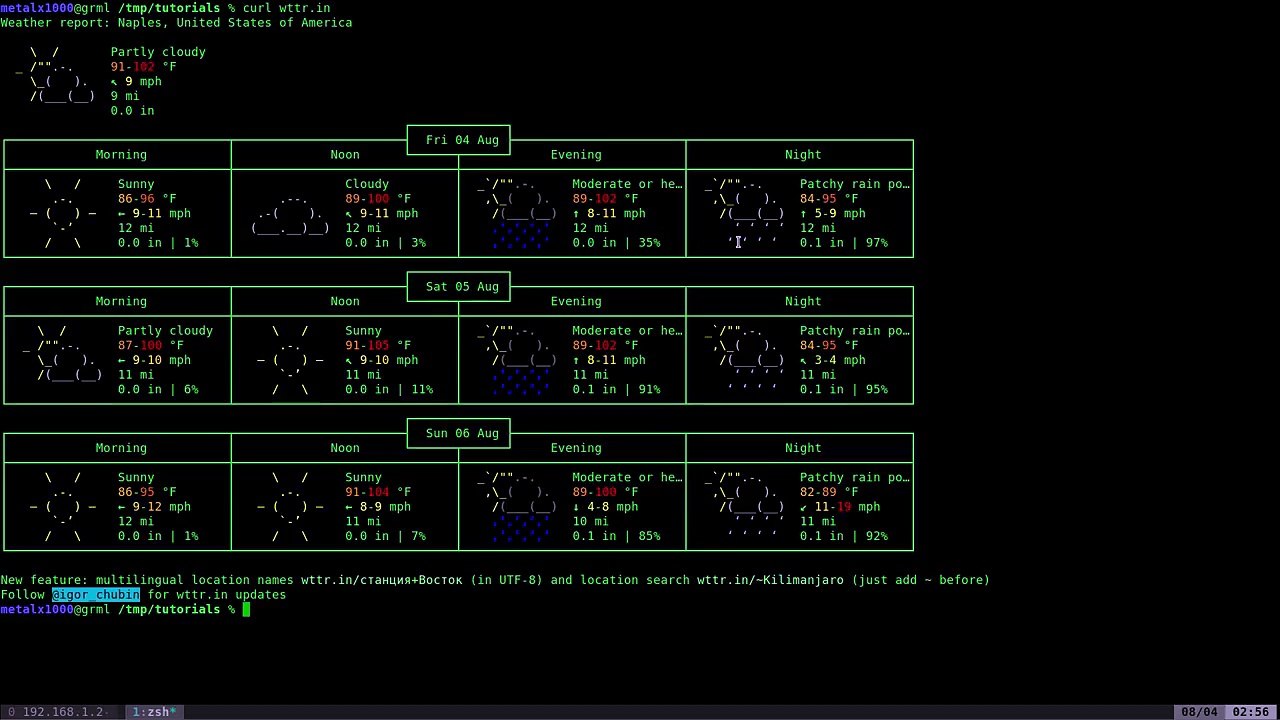
Task: Click Sunday morning's '9-12 mph' wind speed
Action: (x=162, y=507)
